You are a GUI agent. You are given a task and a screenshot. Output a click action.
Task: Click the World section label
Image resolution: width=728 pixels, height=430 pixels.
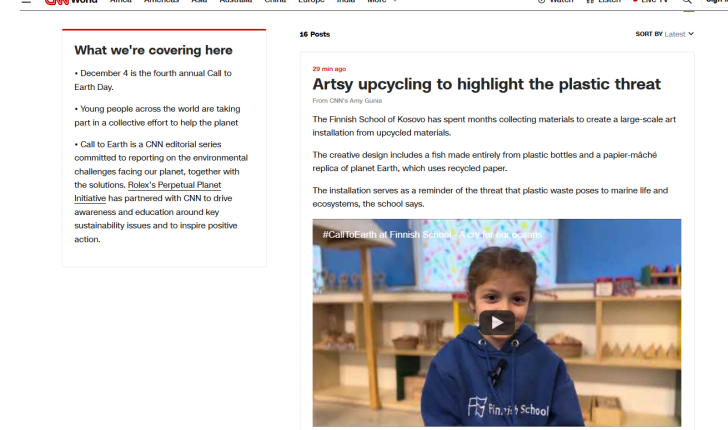(84, 2)
